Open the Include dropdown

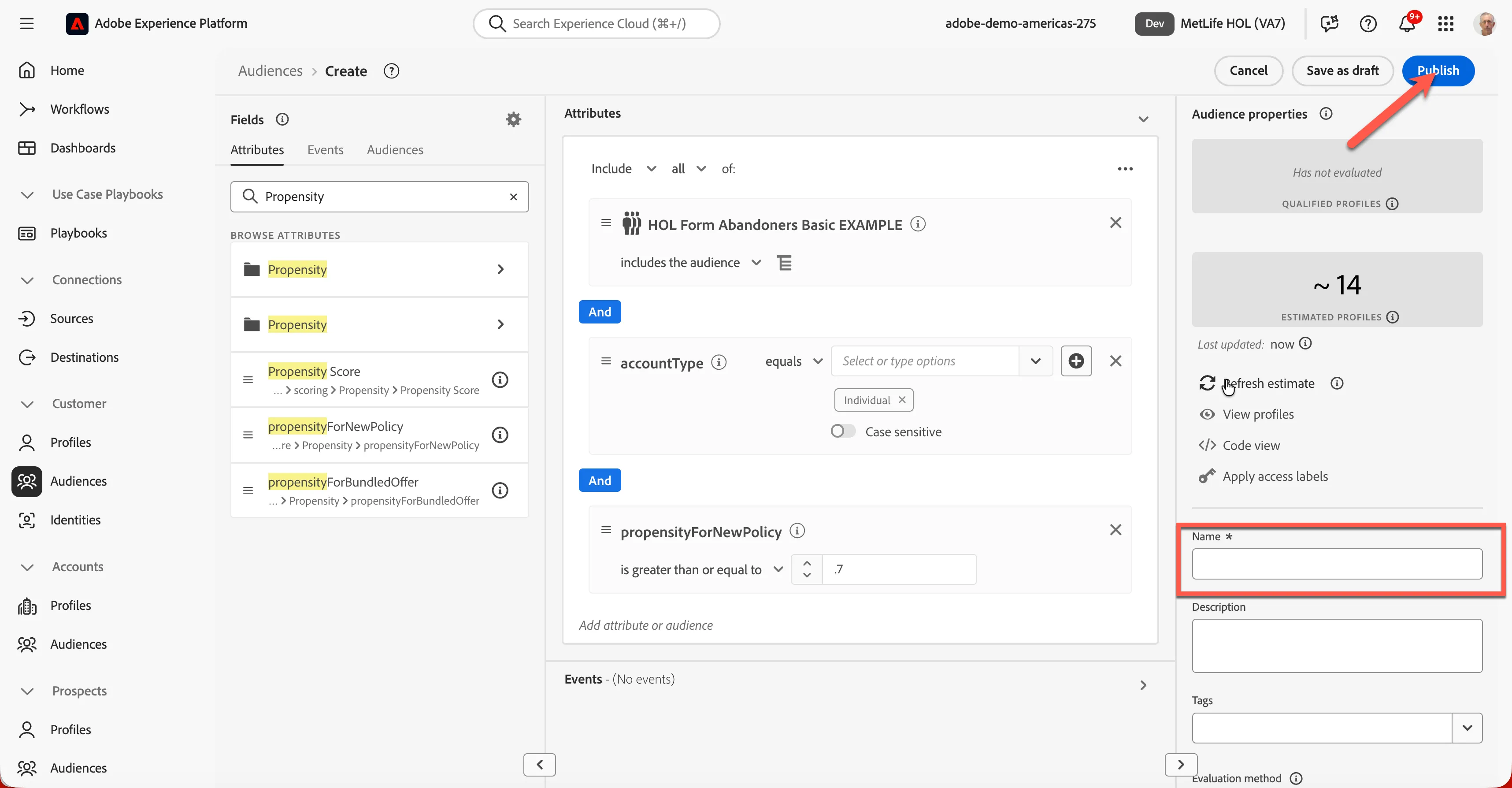(623, 168)
